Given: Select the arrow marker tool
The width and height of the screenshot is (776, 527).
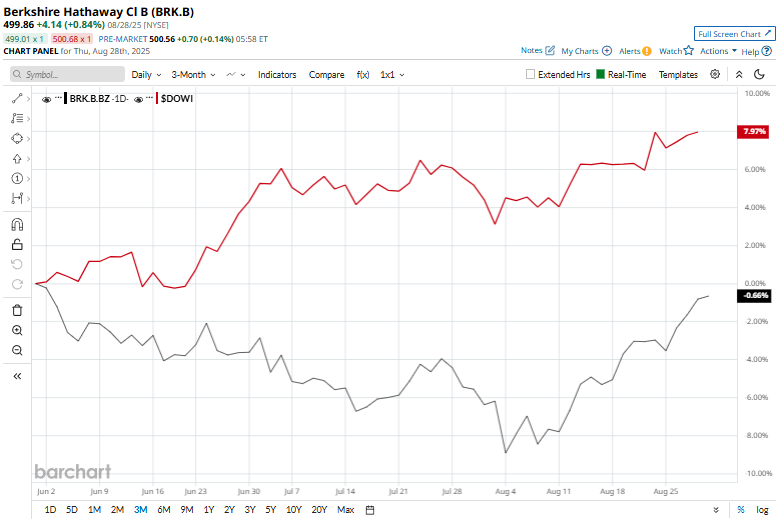Looking at the screenshot, I should tap(17, 159).
